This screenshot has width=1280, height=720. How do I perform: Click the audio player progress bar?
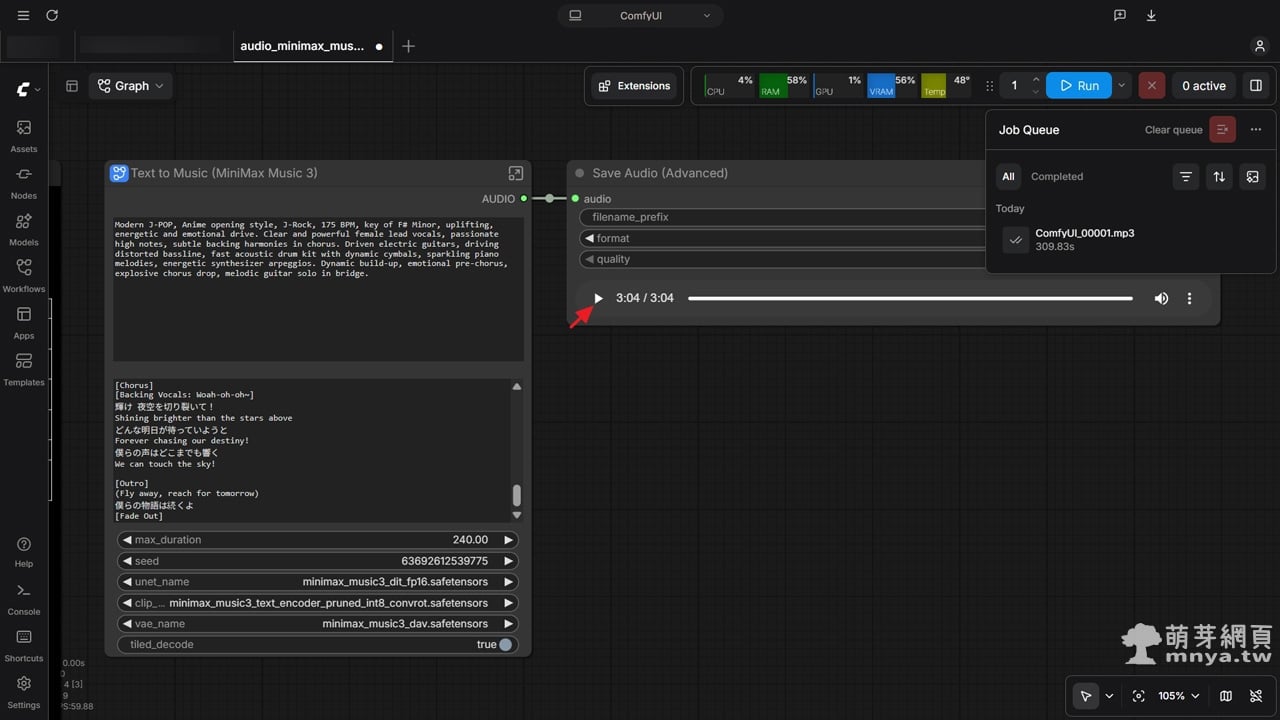pyautogui.click(x=910, y=298)
